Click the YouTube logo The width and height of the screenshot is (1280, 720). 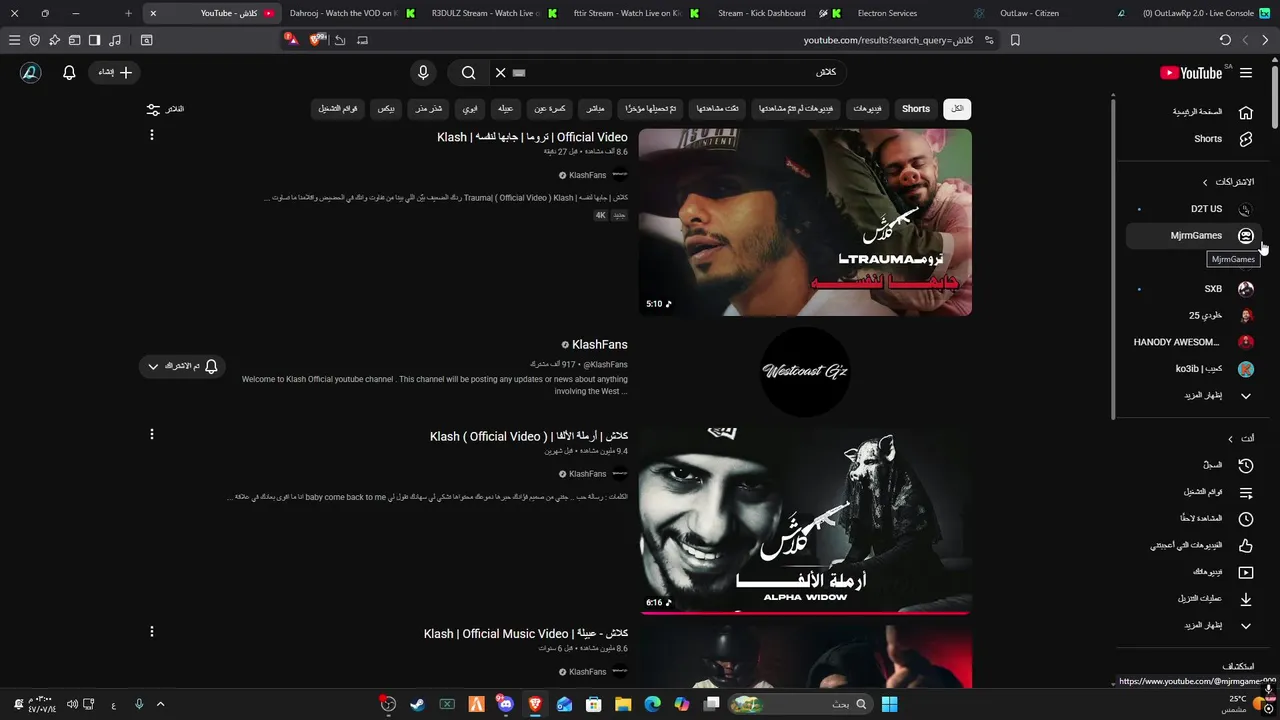tap(1191, 73)
